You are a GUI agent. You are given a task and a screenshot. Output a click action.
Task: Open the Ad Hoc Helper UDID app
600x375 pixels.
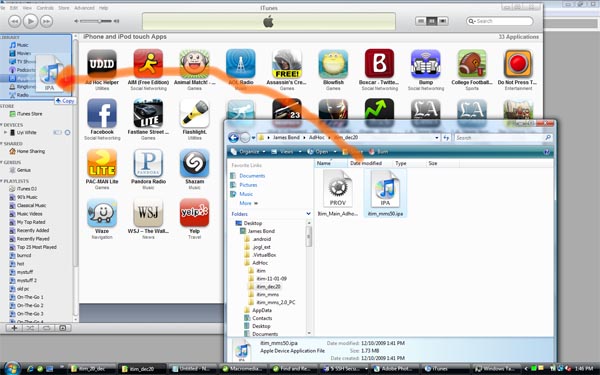(102, 64)
